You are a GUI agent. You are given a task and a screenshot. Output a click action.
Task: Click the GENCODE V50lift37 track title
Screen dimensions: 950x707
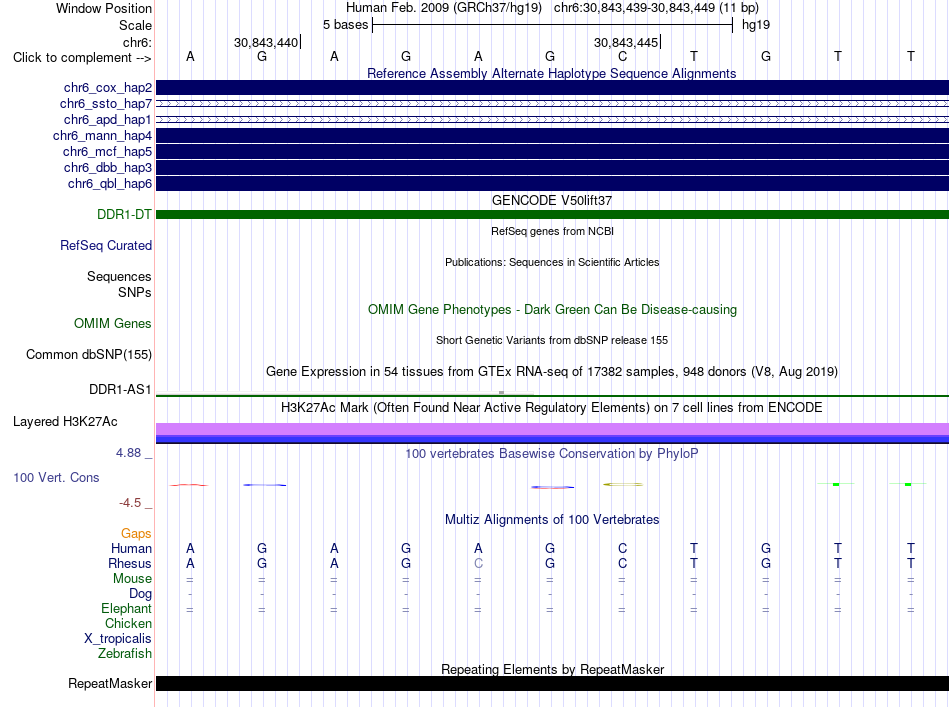pos(552,201)
